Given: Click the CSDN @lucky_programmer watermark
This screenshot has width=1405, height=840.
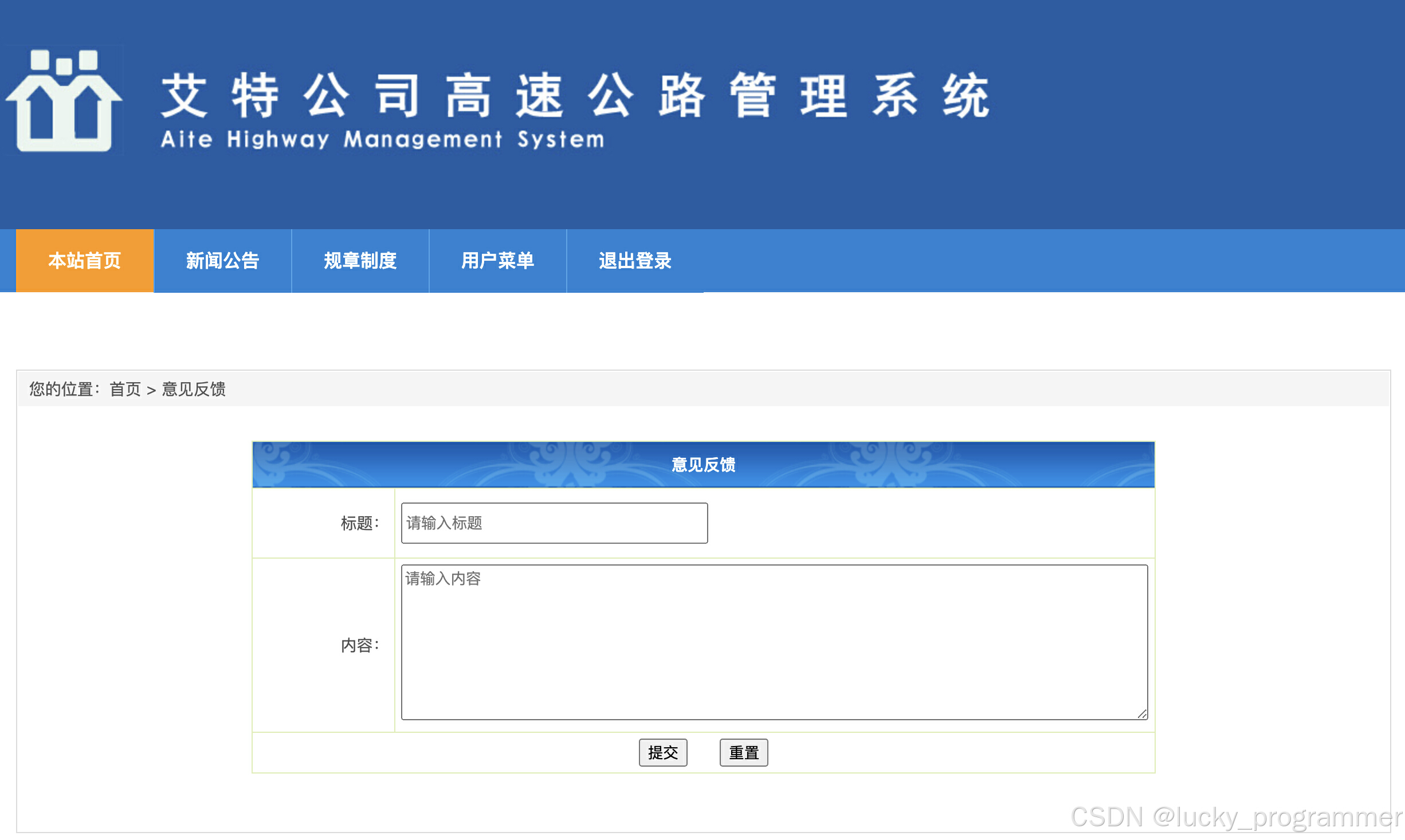Looking at the screenshot, I should (1235, 817).
